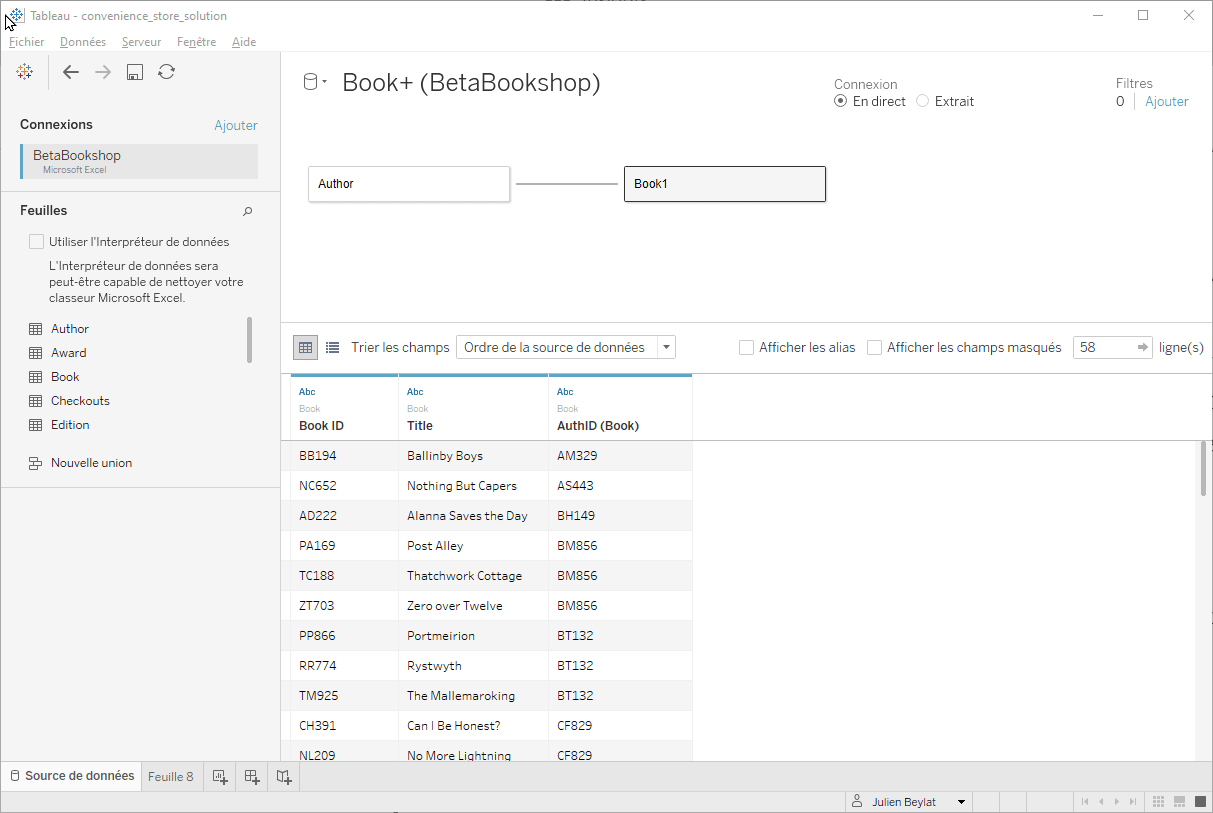Open the Serveur menu
This screenshot has height=813, width=1213.
pyautogui.click(x=141, y=42)
